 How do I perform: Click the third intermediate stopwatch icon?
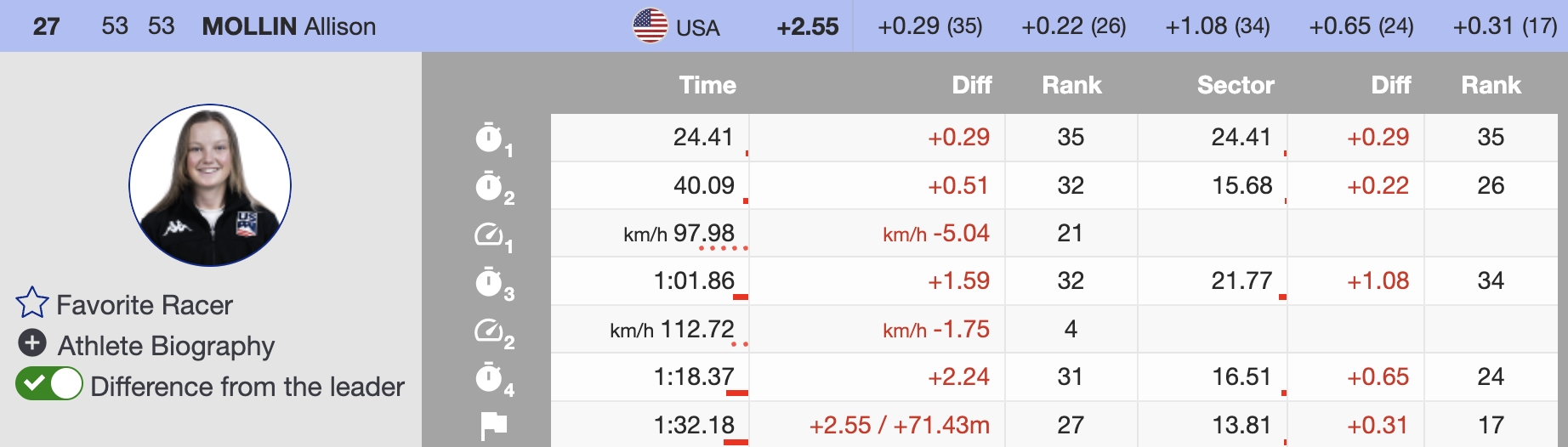coord(489,282)
